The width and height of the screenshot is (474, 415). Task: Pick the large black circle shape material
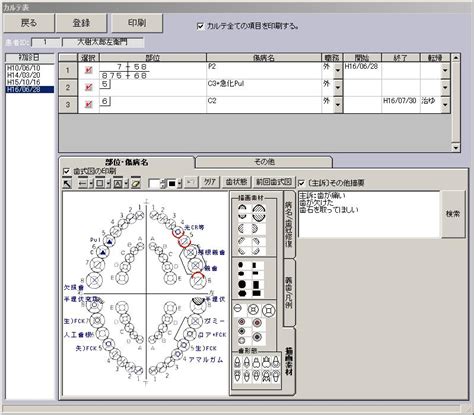coord(242,284)
